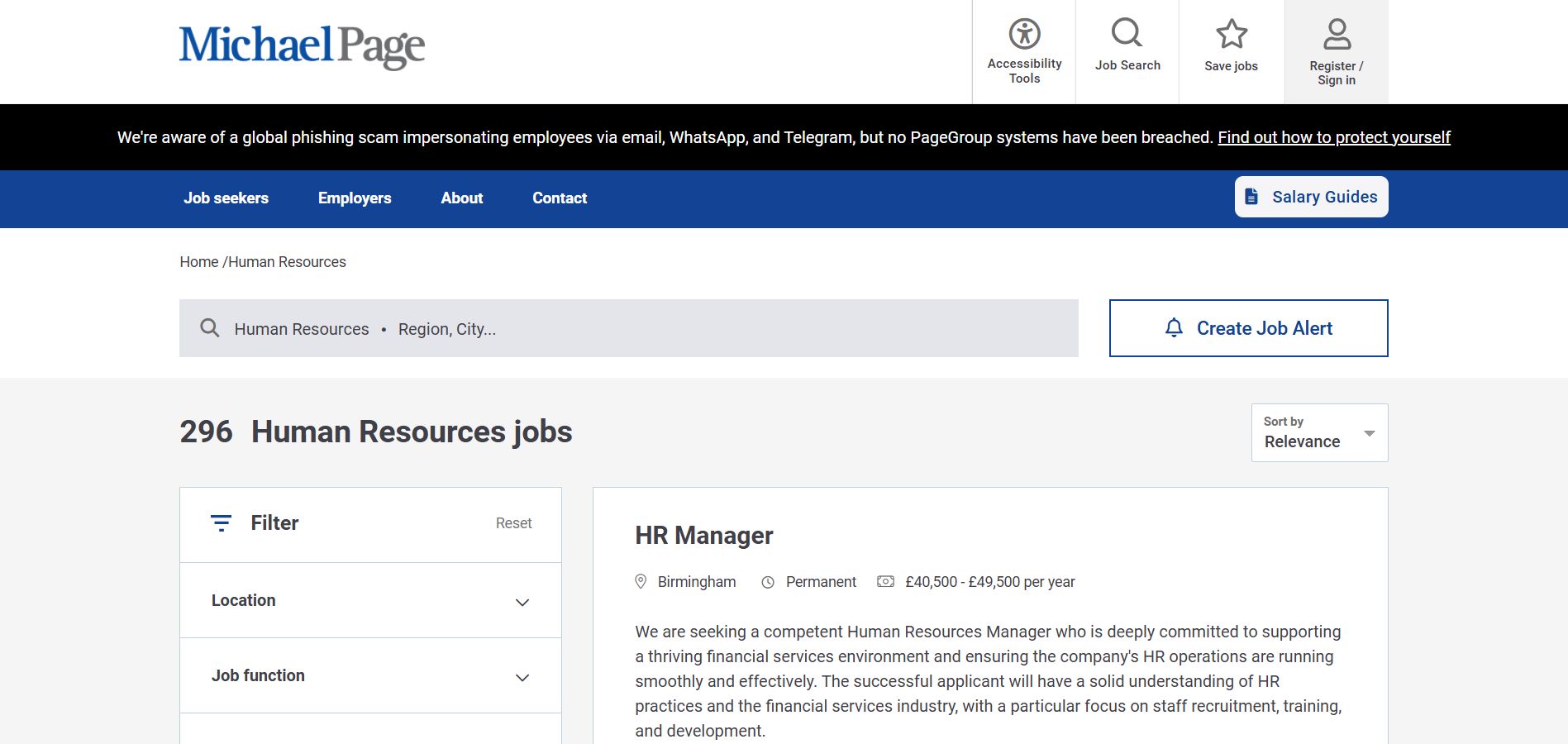This screenshot has height=744, width=1568.
Task: Select the About navigation item
Action: (461, 198)
